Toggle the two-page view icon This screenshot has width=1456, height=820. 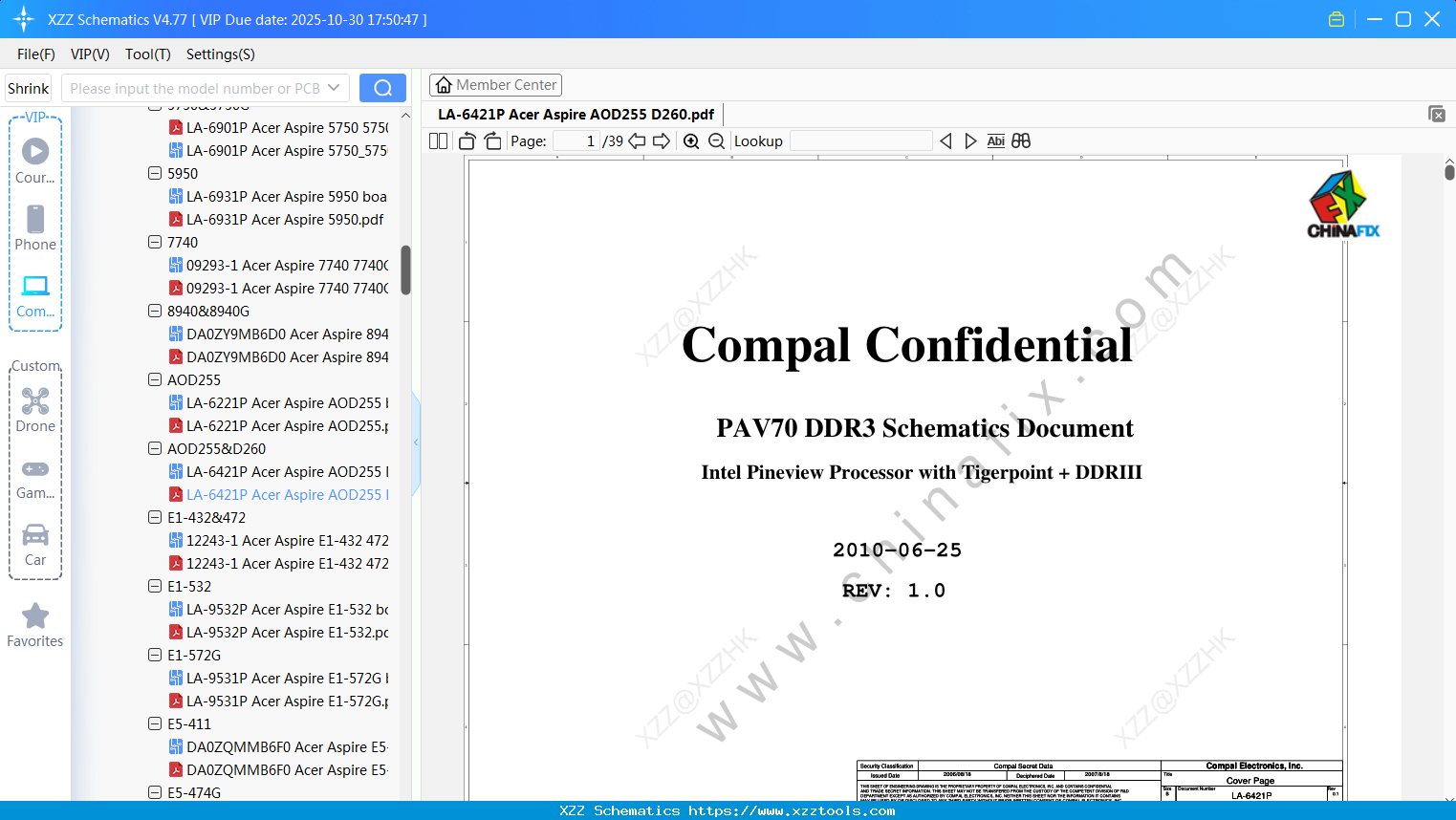click(x=439, y=141)
